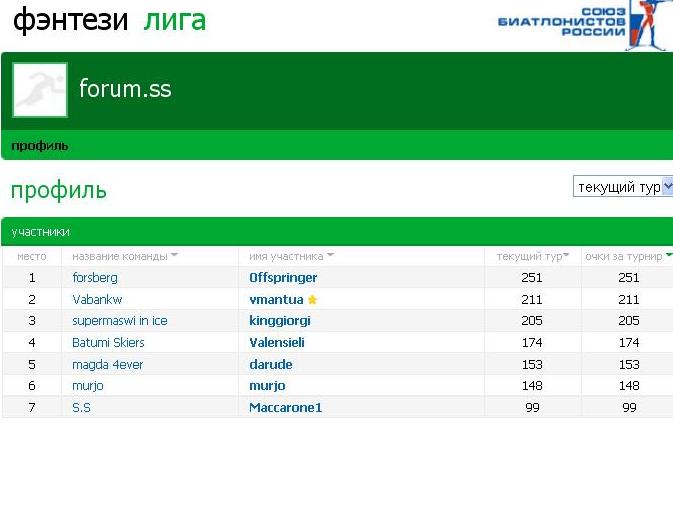The height and width of the screenshot is (512, 673).
Task: Open team 'magda 4ever' link
Action: click(x=107, y=365)
